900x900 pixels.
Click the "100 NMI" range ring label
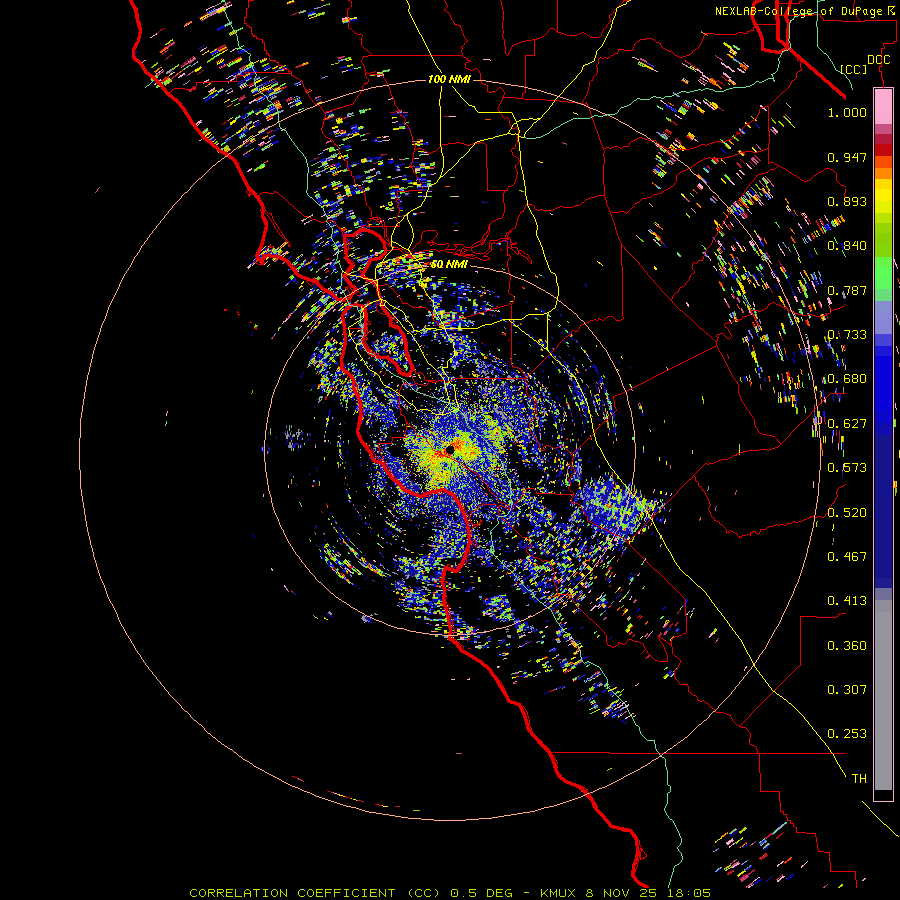449,79
